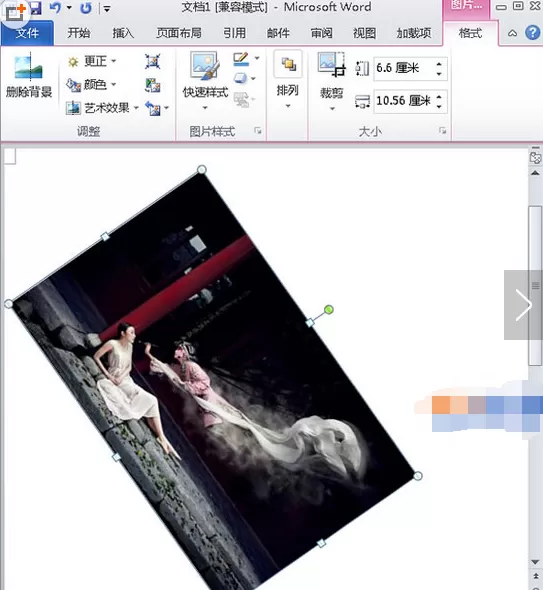This screenshot has height=590, width=543.
Task: Click the vertical scrollbar down arrow
Action: (535, 562)
